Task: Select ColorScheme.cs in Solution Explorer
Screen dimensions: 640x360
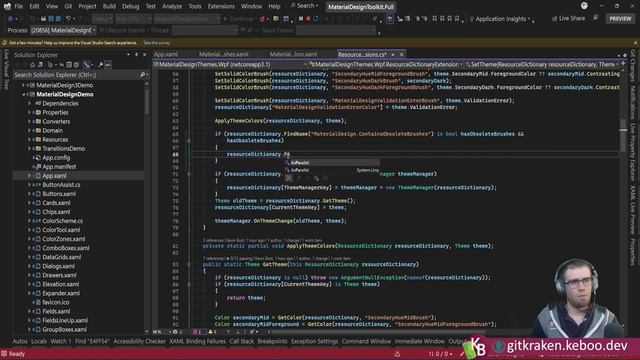Action: [x=62, y=221]
